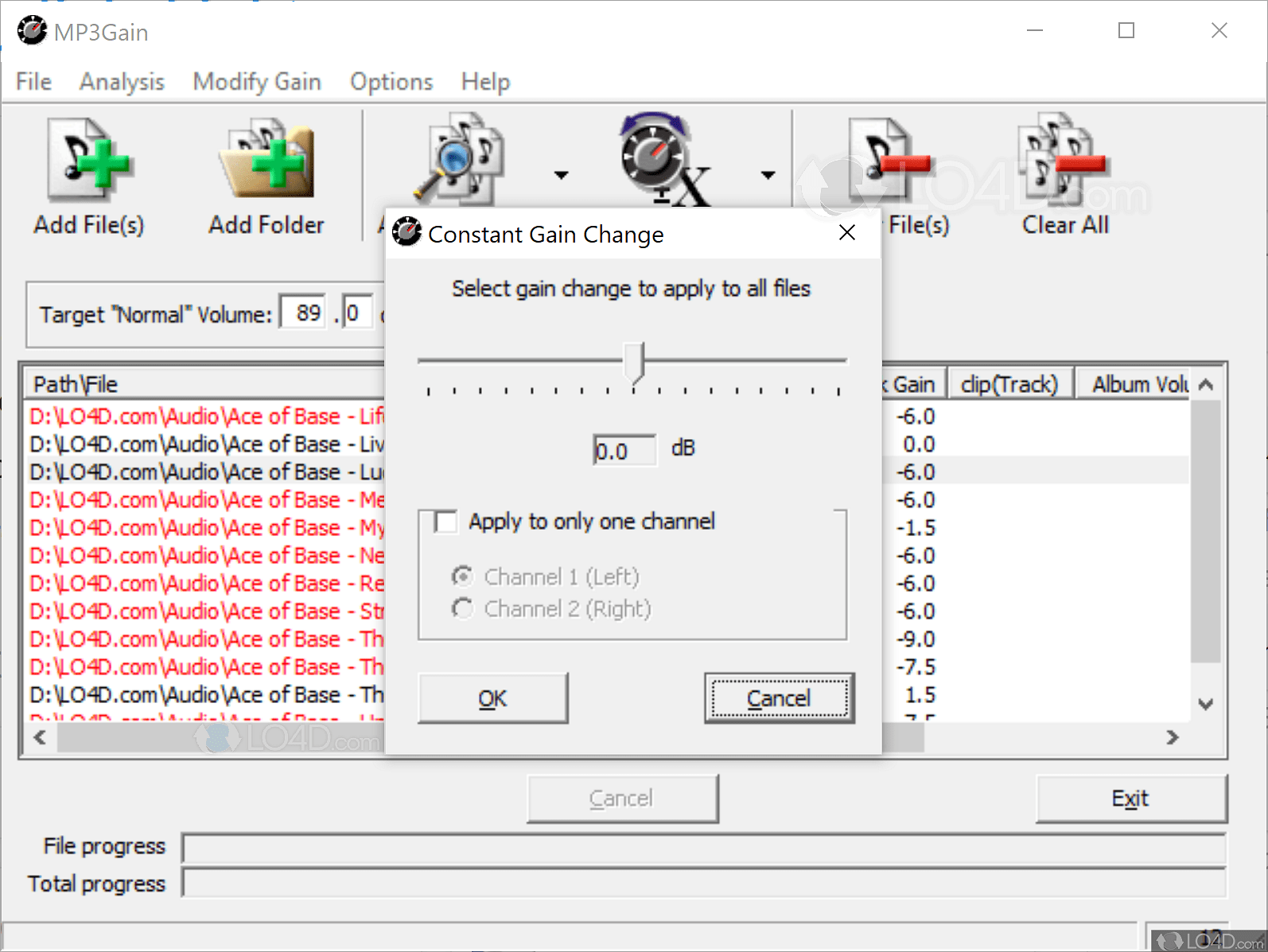Screen dimensions: 1268x952
Task: Close the Constant Gain Change dialog
Action: [847, 232]
